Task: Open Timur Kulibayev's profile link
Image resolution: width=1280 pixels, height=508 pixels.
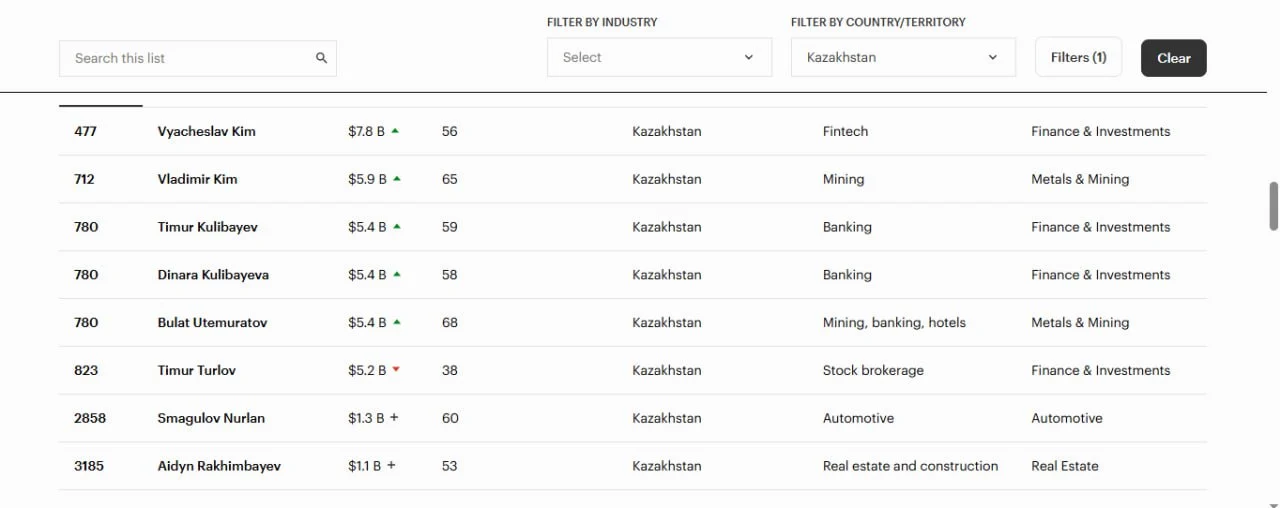Action: (207, 227)
